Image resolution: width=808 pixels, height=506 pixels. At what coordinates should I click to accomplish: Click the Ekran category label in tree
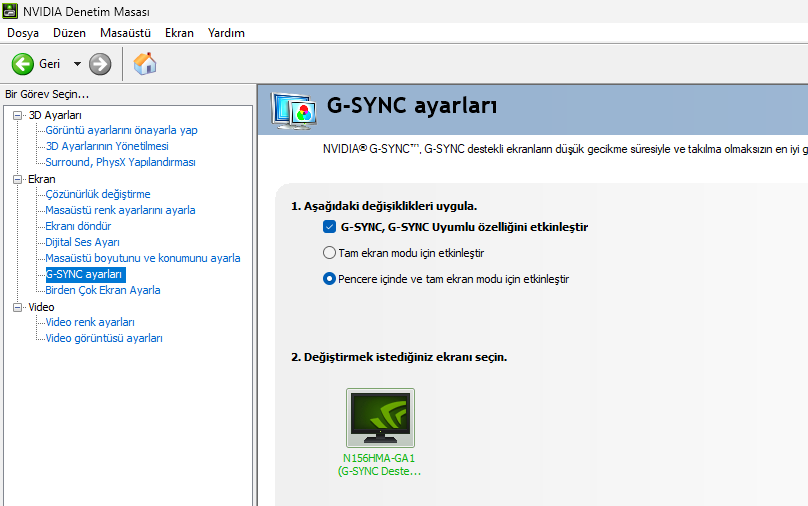coord(42,179)
